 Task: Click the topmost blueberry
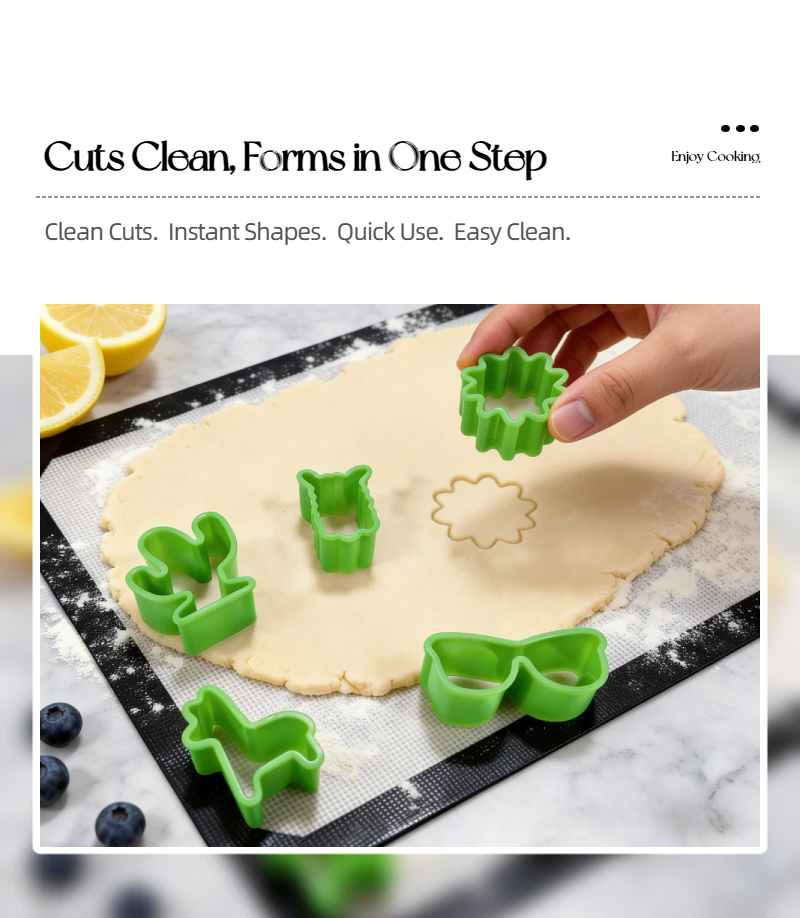[x=60, y=724]
